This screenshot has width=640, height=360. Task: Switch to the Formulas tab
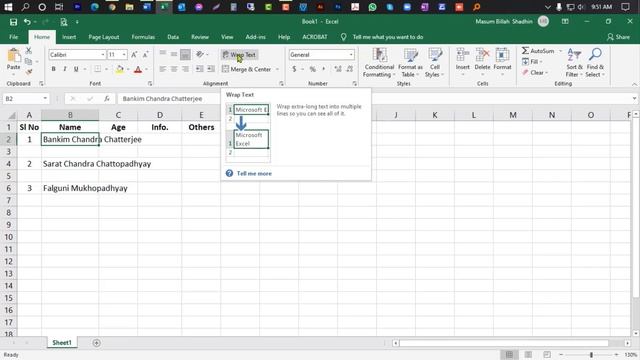(143, 37)
